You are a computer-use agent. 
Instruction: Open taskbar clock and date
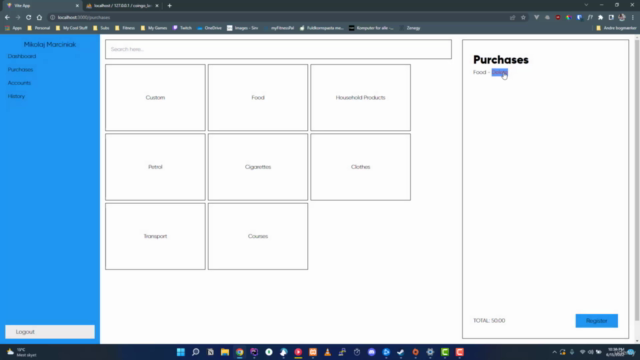[616, 352]
